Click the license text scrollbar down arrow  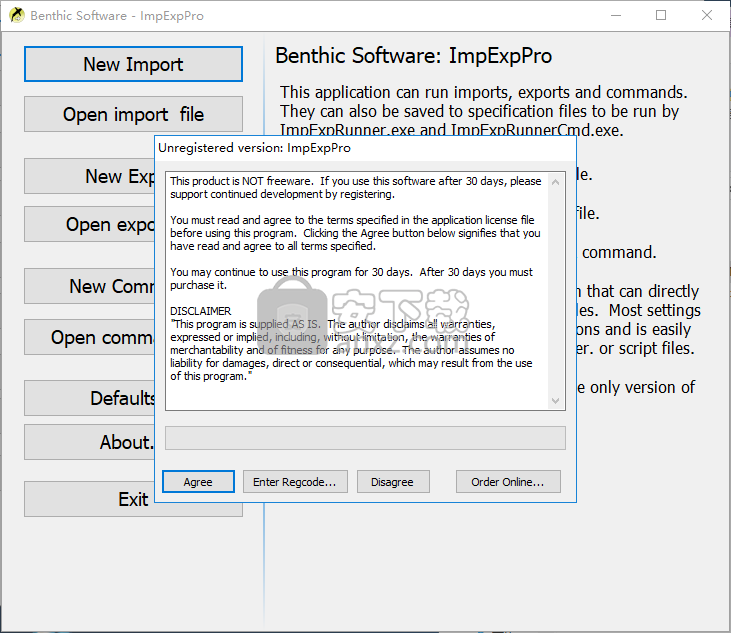555,400
